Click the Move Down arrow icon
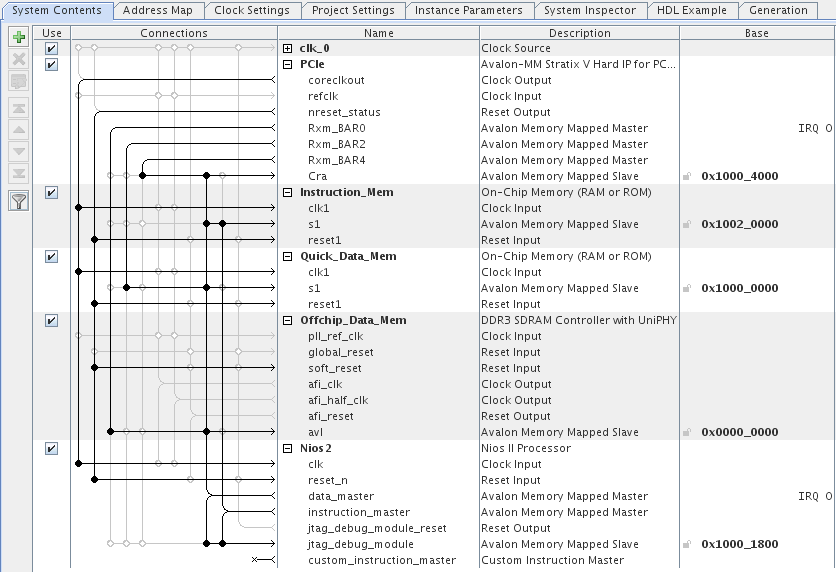The image size is (836, 572). coord(18,152)
